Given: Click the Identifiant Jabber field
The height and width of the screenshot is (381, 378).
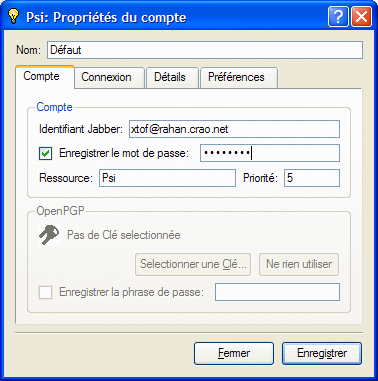Looking at the screenshot, I should [x=234, y=129].
